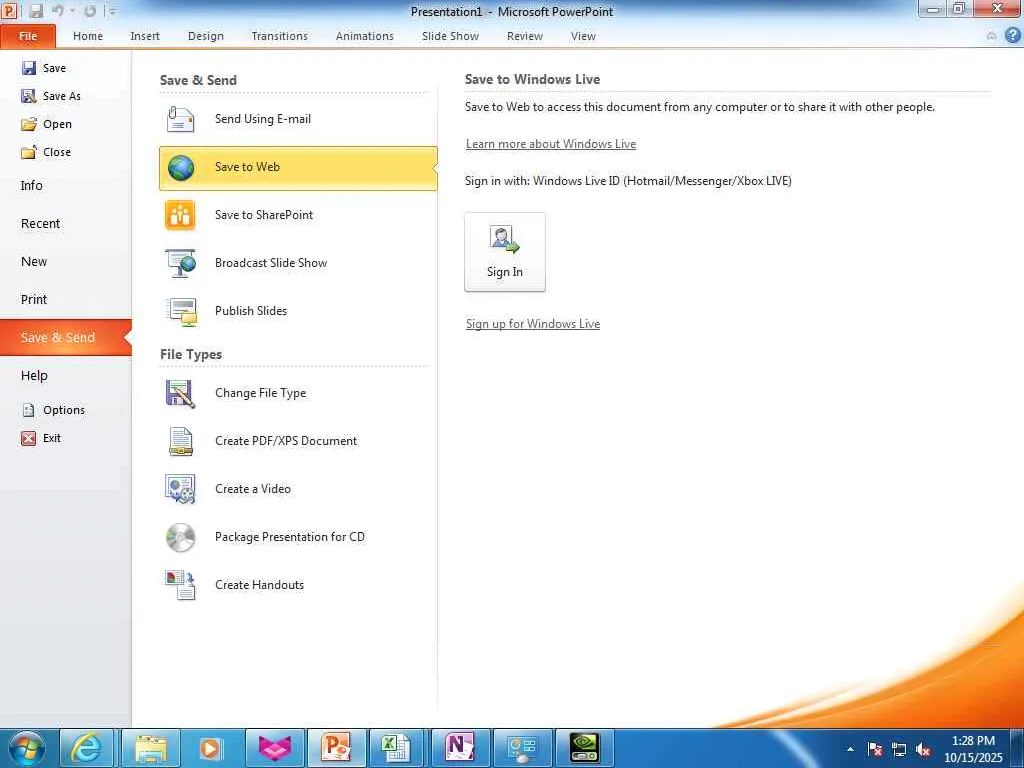The height and width of the screenshot is (768, 1024).
Task: Open the pink fox app on taskbar
Action: click(272, 748)
